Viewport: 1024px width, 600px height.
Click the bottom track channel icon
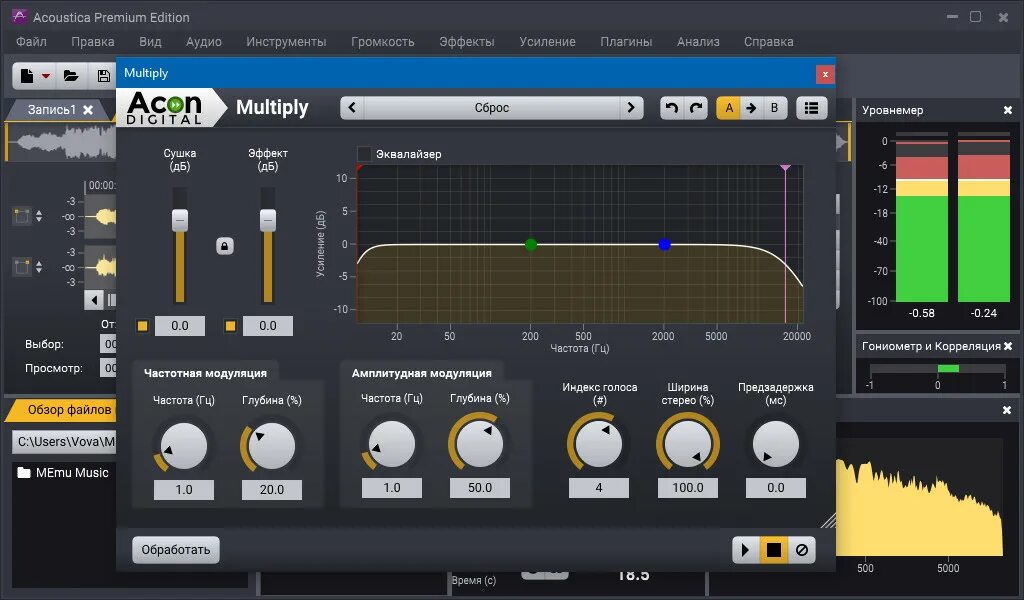click(22, 267)
